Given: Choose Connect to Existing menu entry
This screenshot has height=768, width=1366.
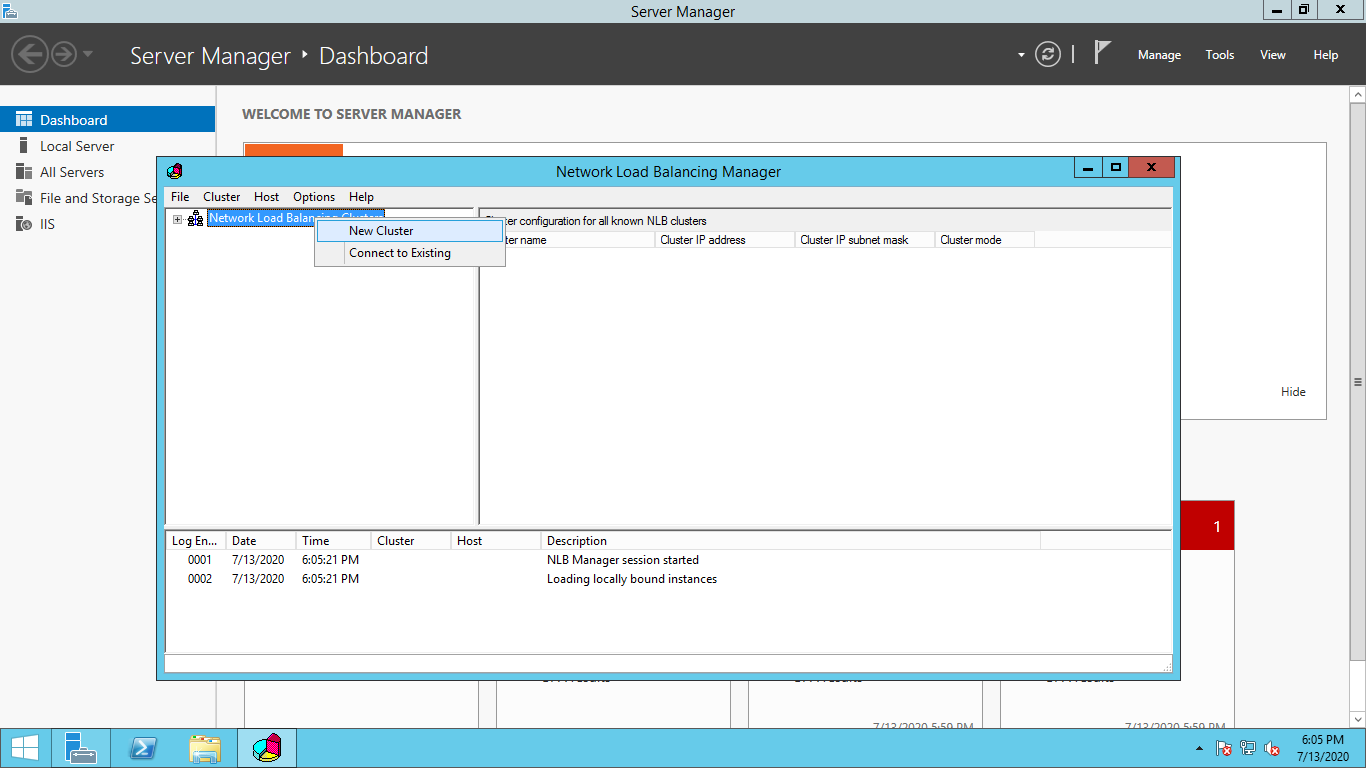Looking at the screenshot, I should pos(400,254).
